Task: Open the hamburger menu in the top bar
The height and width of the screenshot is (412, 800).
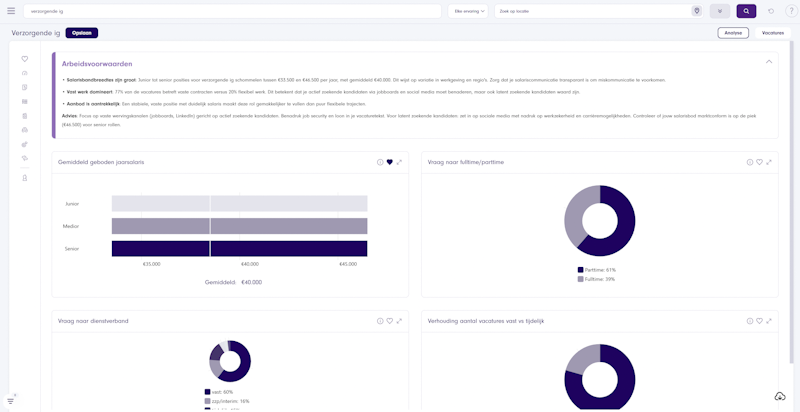Action: pyautogui.click(x=11, y=11)
